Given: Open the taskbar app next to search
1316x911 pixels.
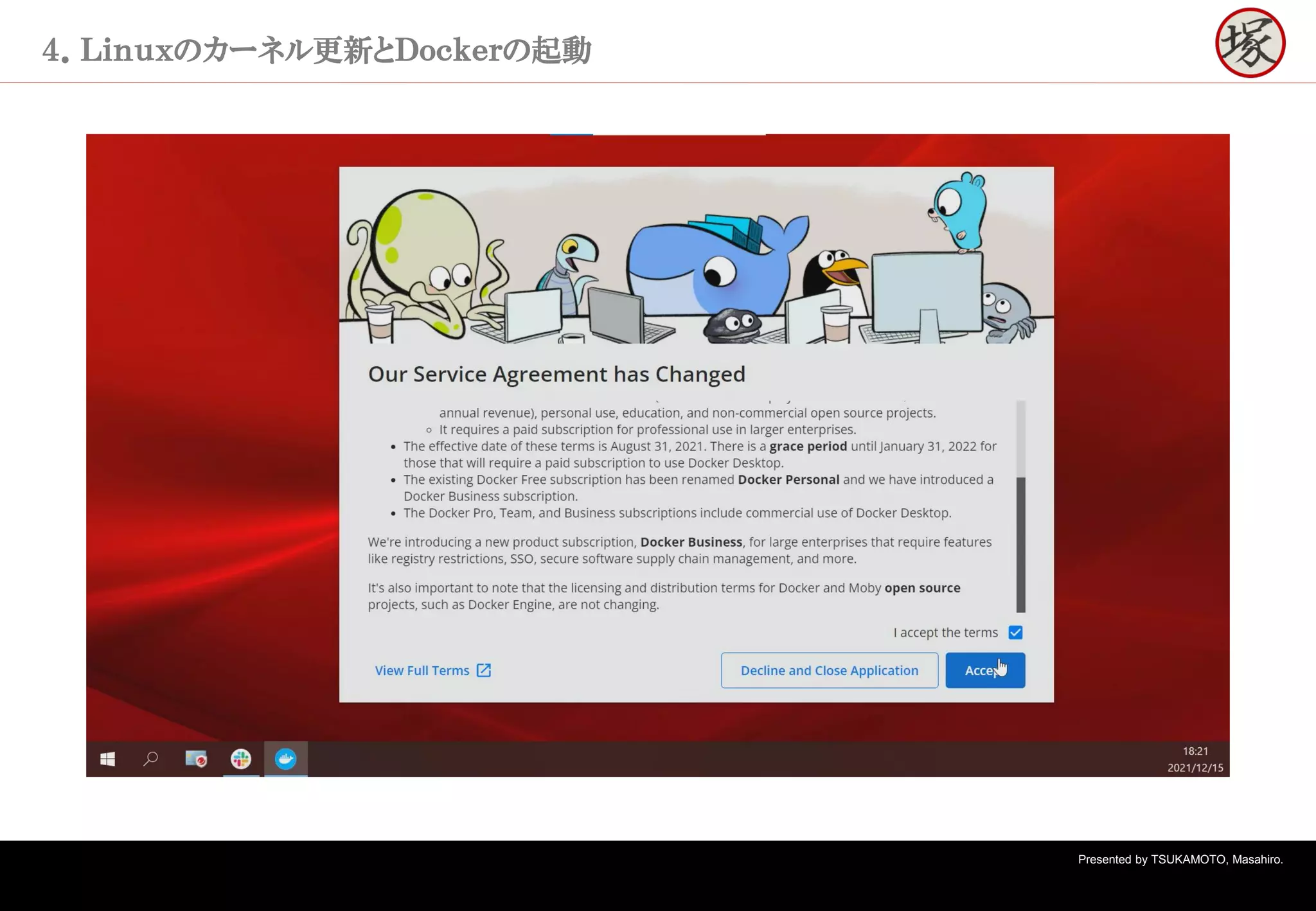Looking at the screenshot, I should pyautogui.click(x=196, y=759).
